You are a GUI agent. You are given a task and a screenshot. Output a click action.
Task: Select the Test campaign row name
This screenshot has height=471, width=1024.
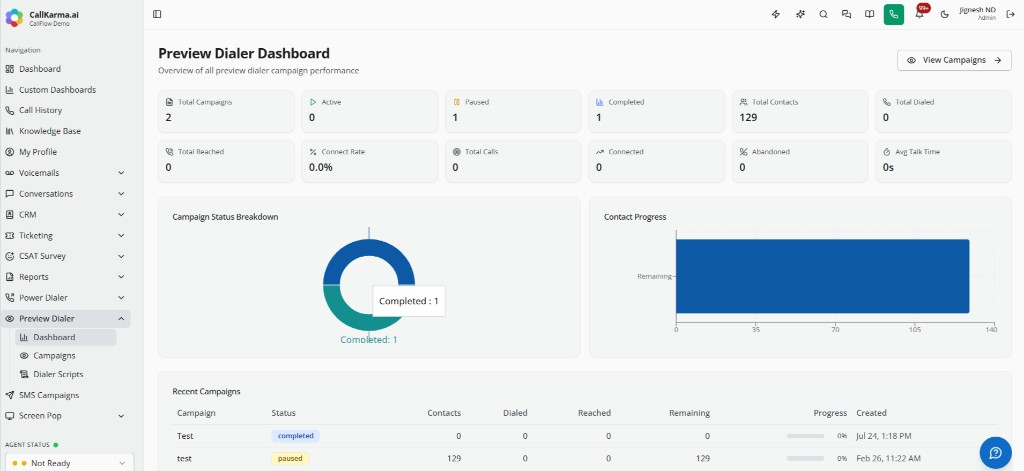(185, 436)
